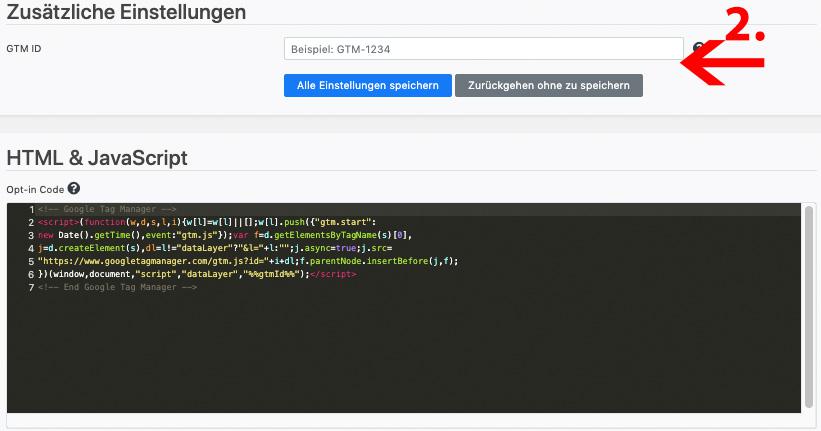The image size is (821, 431).
Task: Click the Opt-in Code label
Action: (35, 190)
